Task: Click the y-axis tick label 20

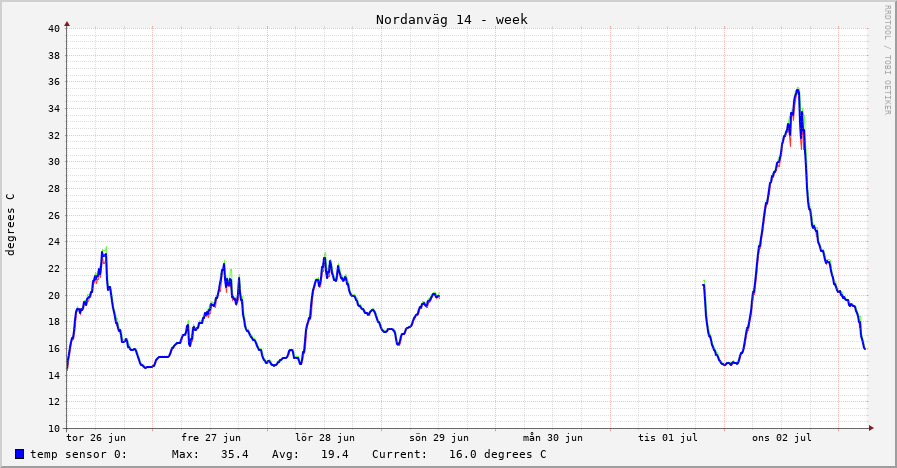Action: pos(54,296)
